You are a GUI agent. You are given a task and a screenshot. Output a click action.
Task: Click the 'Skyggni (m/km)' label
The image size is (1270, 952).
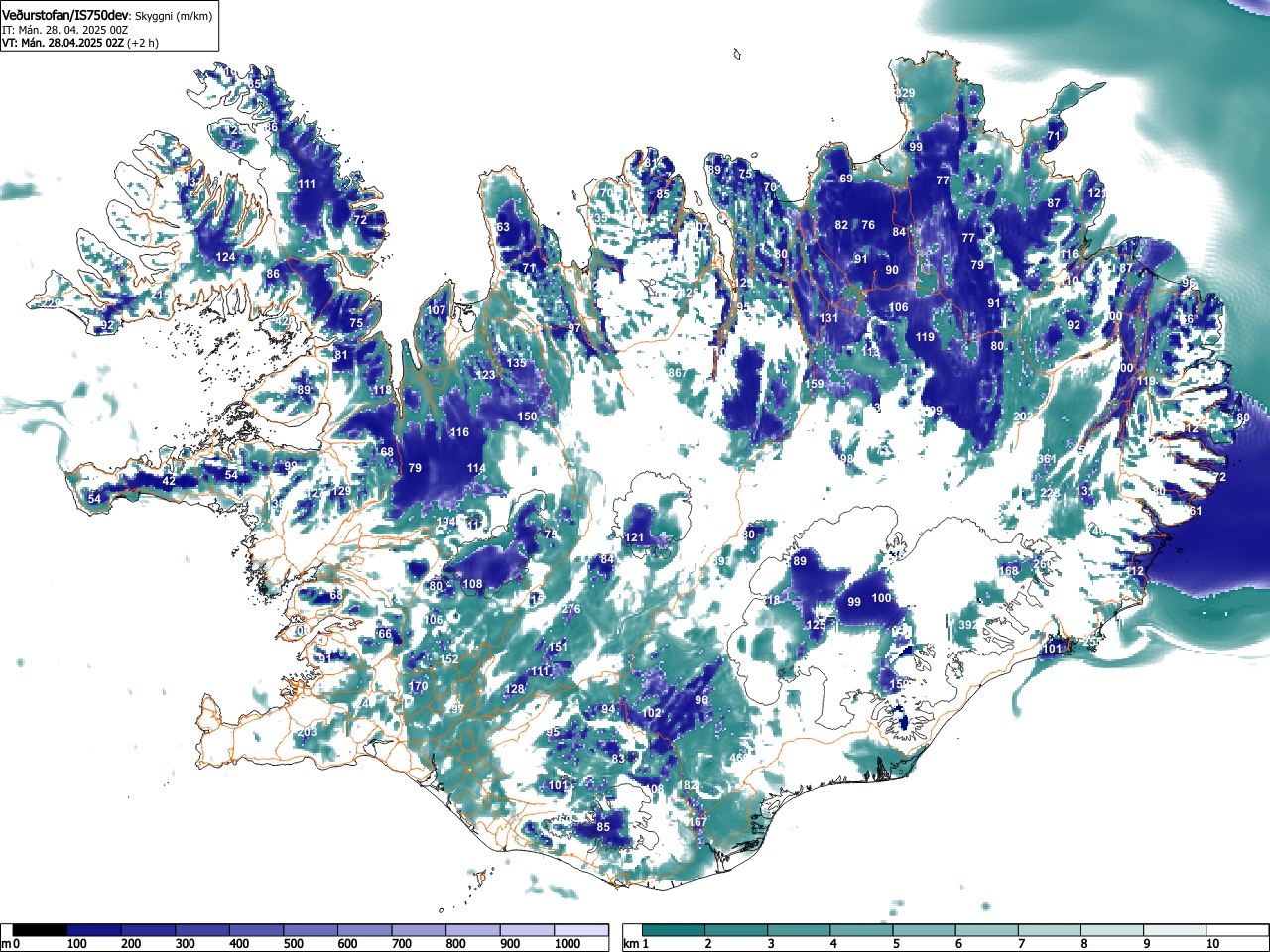tap(174, 17)
